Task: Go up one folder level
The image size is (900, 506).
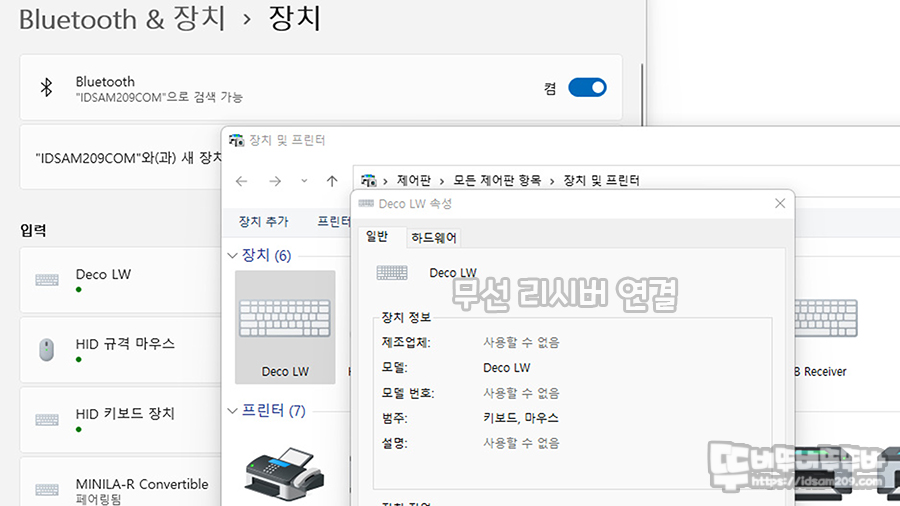Action: (332, 181)
